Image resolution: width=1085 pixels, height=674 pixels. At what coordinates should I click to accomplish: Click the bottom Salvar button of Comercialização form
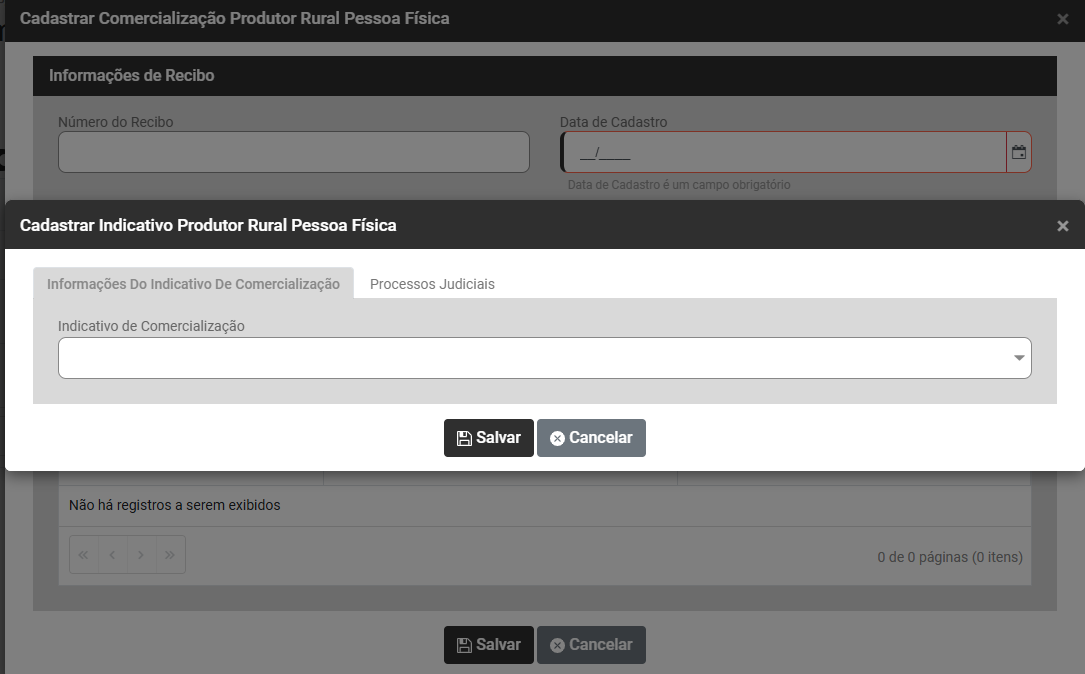pos(488,645)
